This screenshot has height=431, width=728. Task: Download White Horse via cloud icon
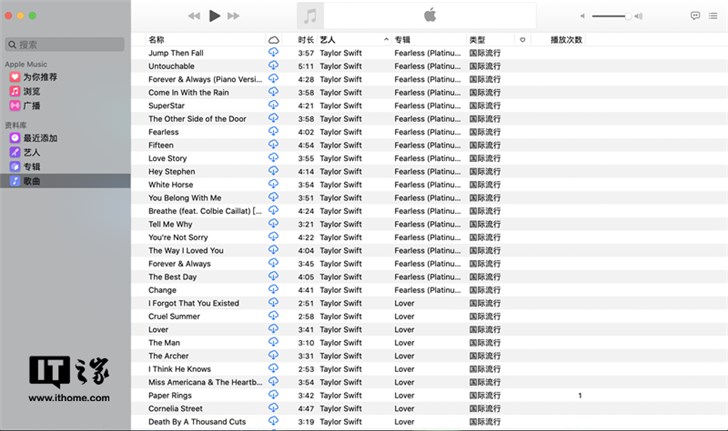click(x=273, y=183)
